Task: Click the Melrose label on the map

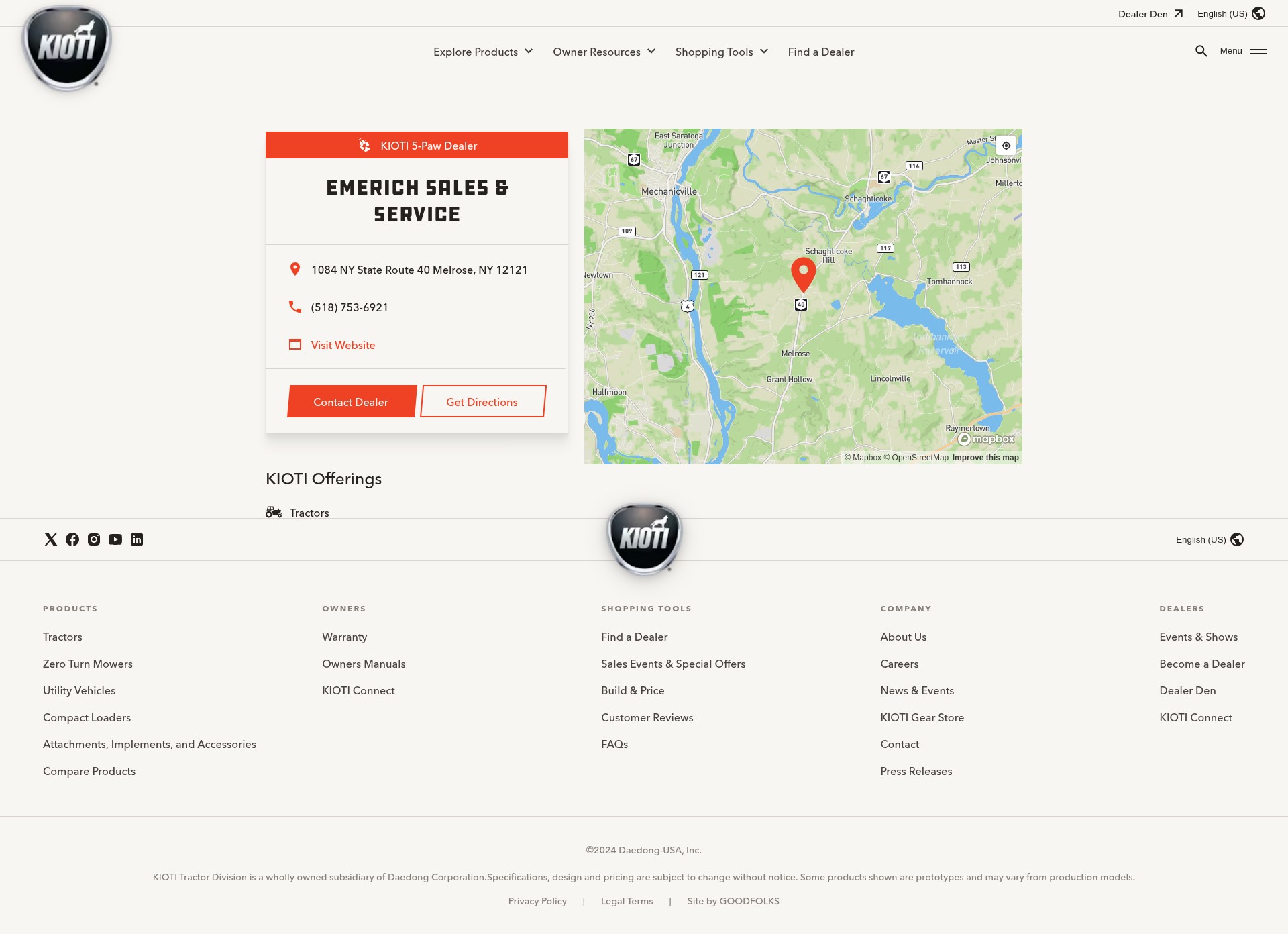Action: pos(795,354)
